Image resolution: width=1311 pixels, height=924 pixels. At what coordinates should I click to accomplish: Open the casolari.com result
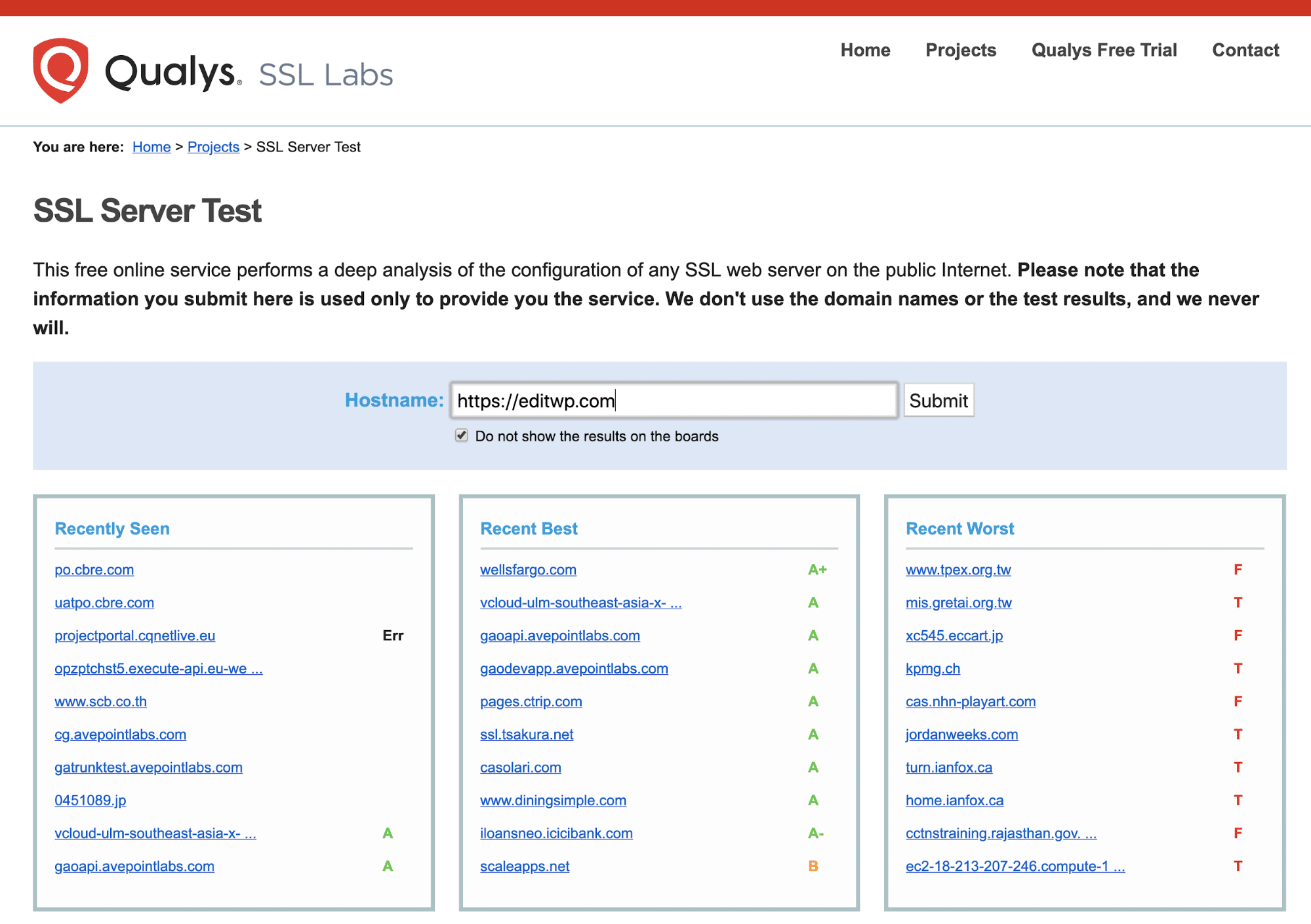click(520, 767)
